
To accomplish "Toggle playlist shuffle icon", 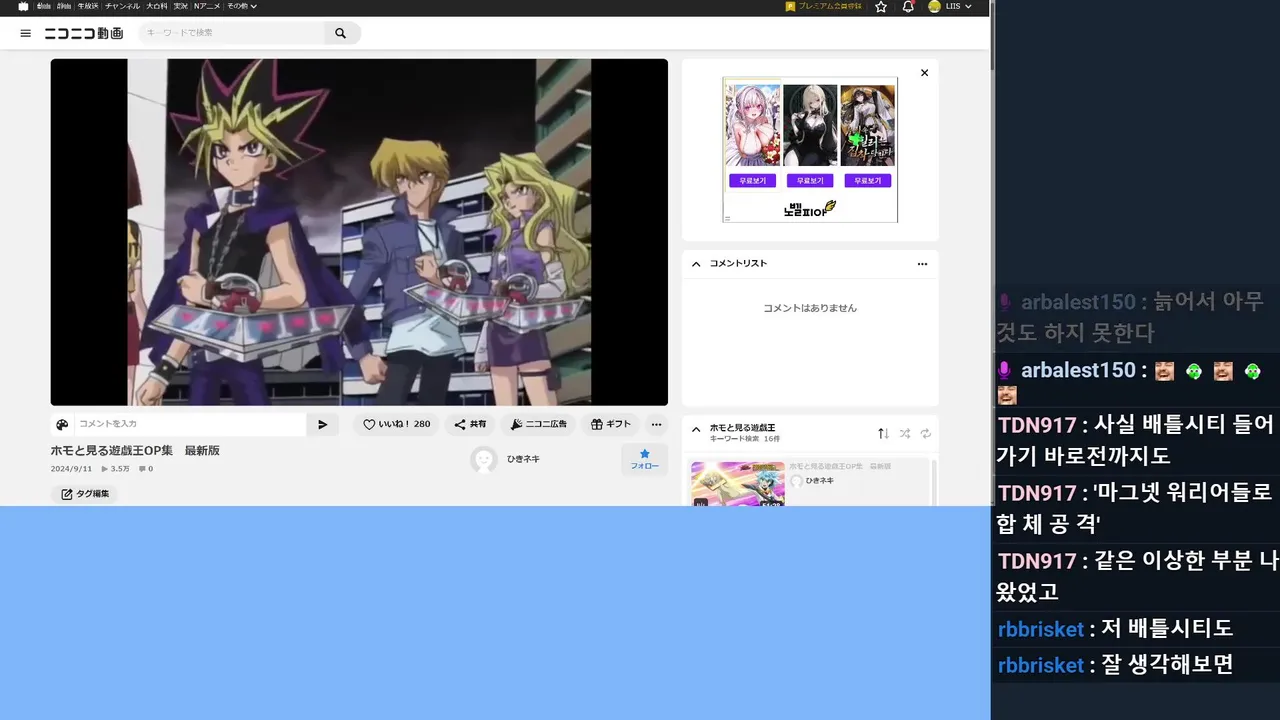I will (x=905, y=433).
